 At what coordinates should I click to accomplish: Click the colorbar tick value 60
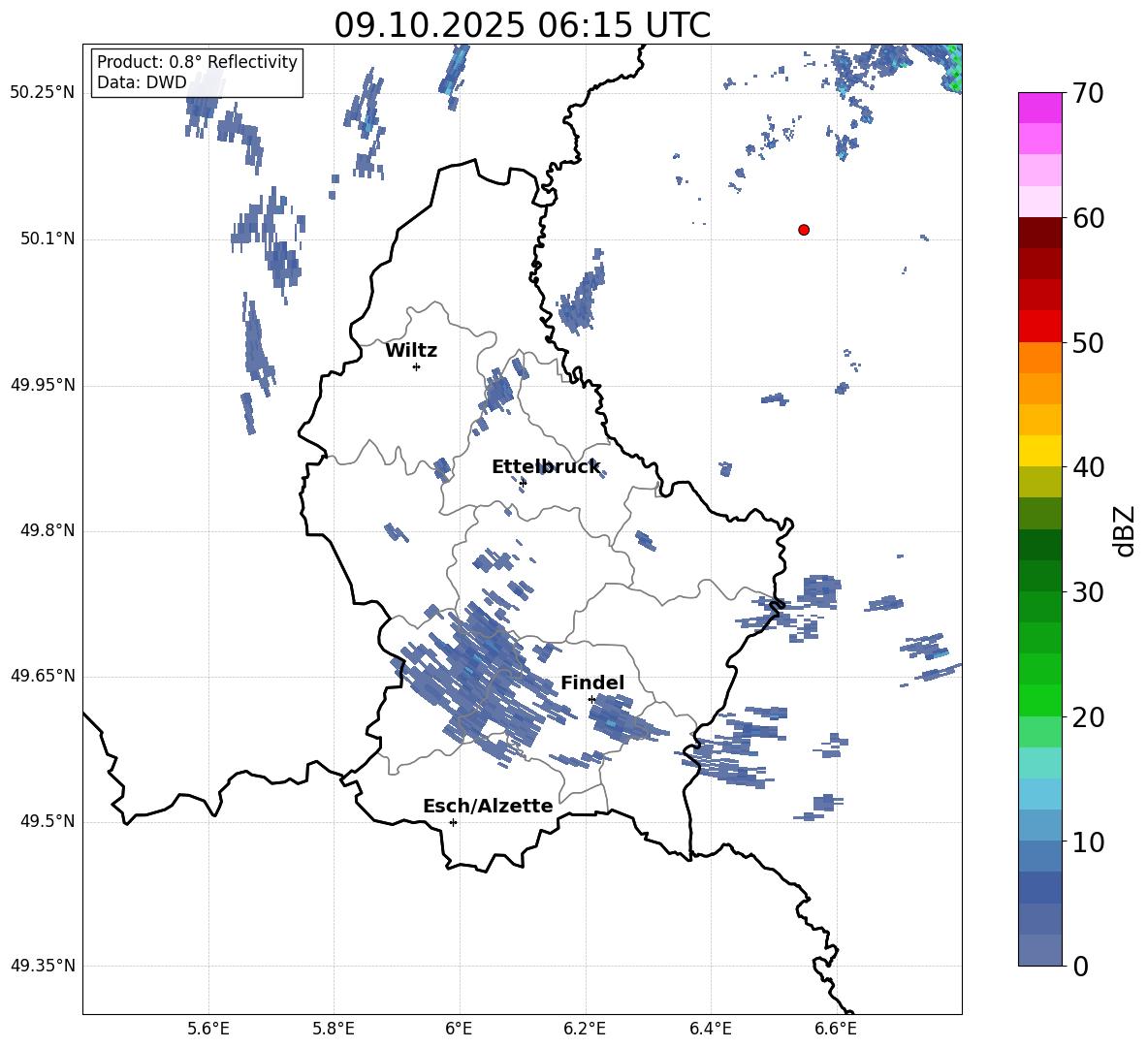pos(1088,218)
